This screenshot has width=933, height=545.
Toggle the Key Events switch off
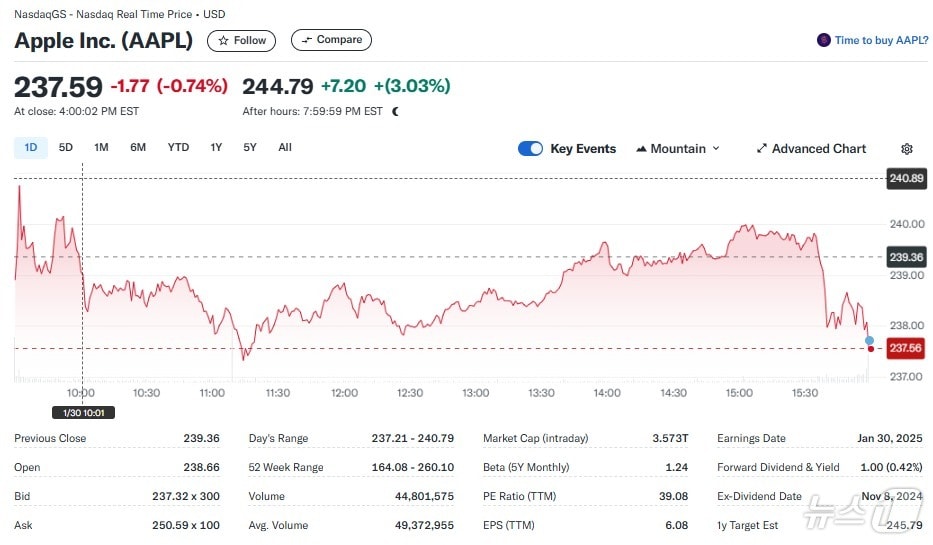(x=530, y=149)
